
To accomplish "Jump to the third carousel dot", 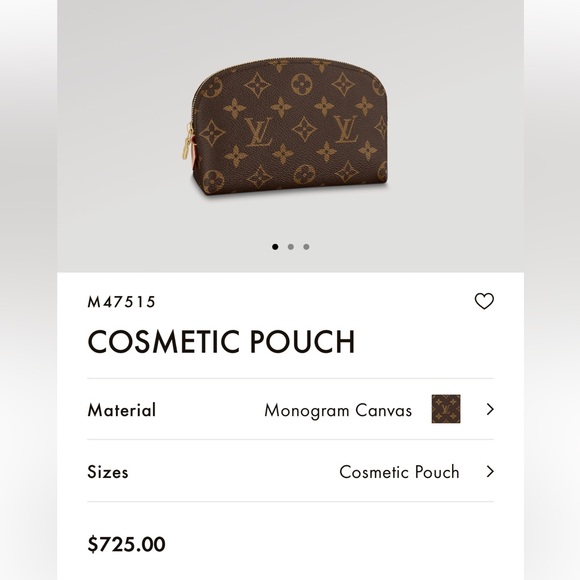I will pos(306,247).
